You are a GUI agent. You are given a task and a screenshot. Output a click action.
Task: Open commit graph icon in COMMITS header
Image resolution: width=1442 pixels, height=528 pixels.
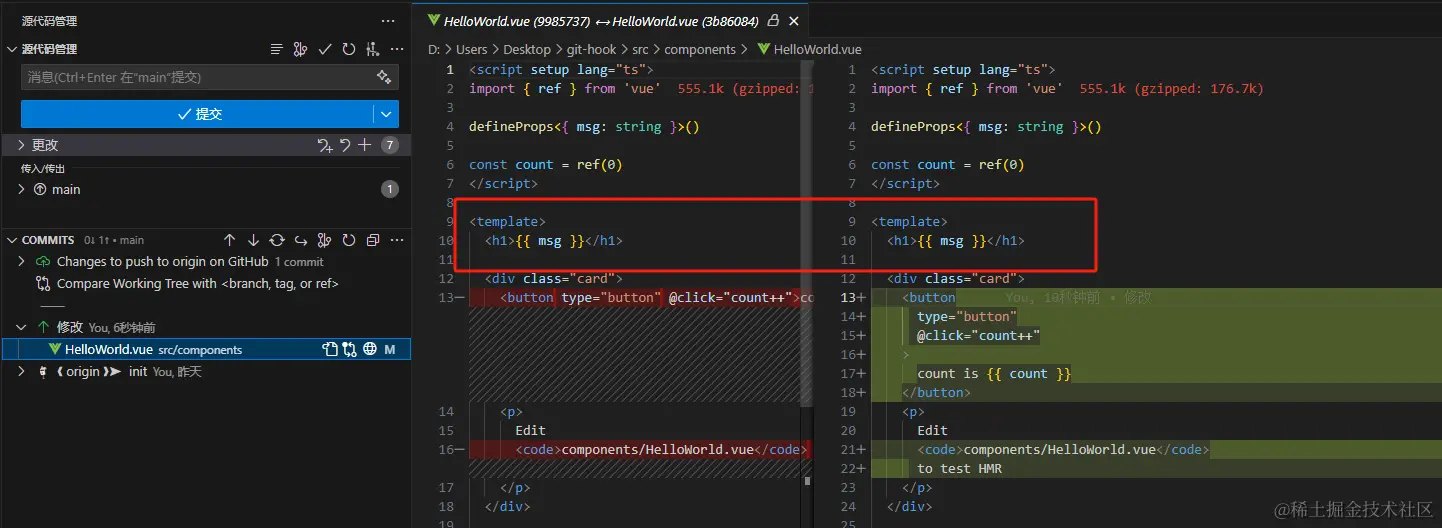324,240
